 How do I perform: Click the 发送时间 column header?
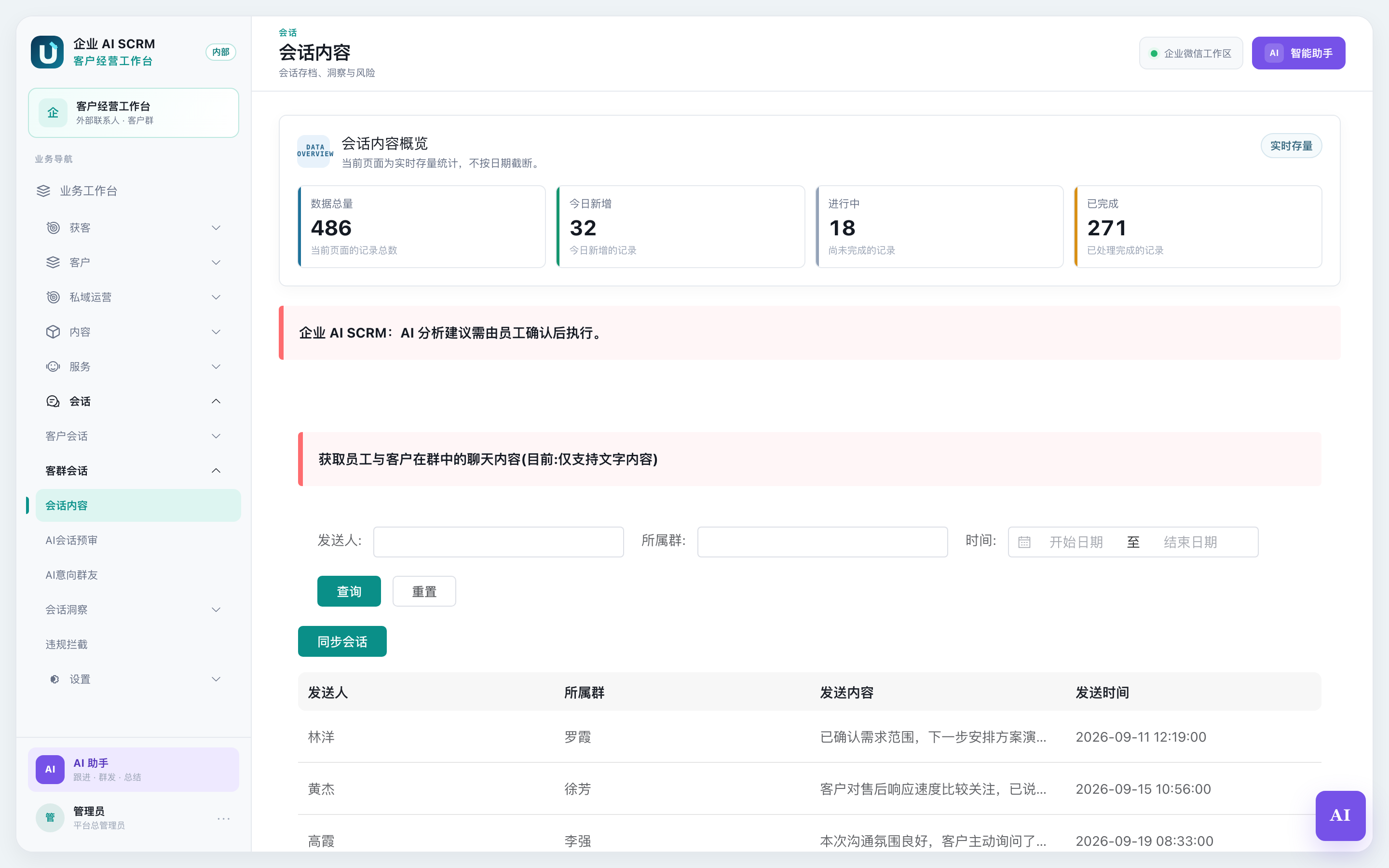tap(1102, 692)
